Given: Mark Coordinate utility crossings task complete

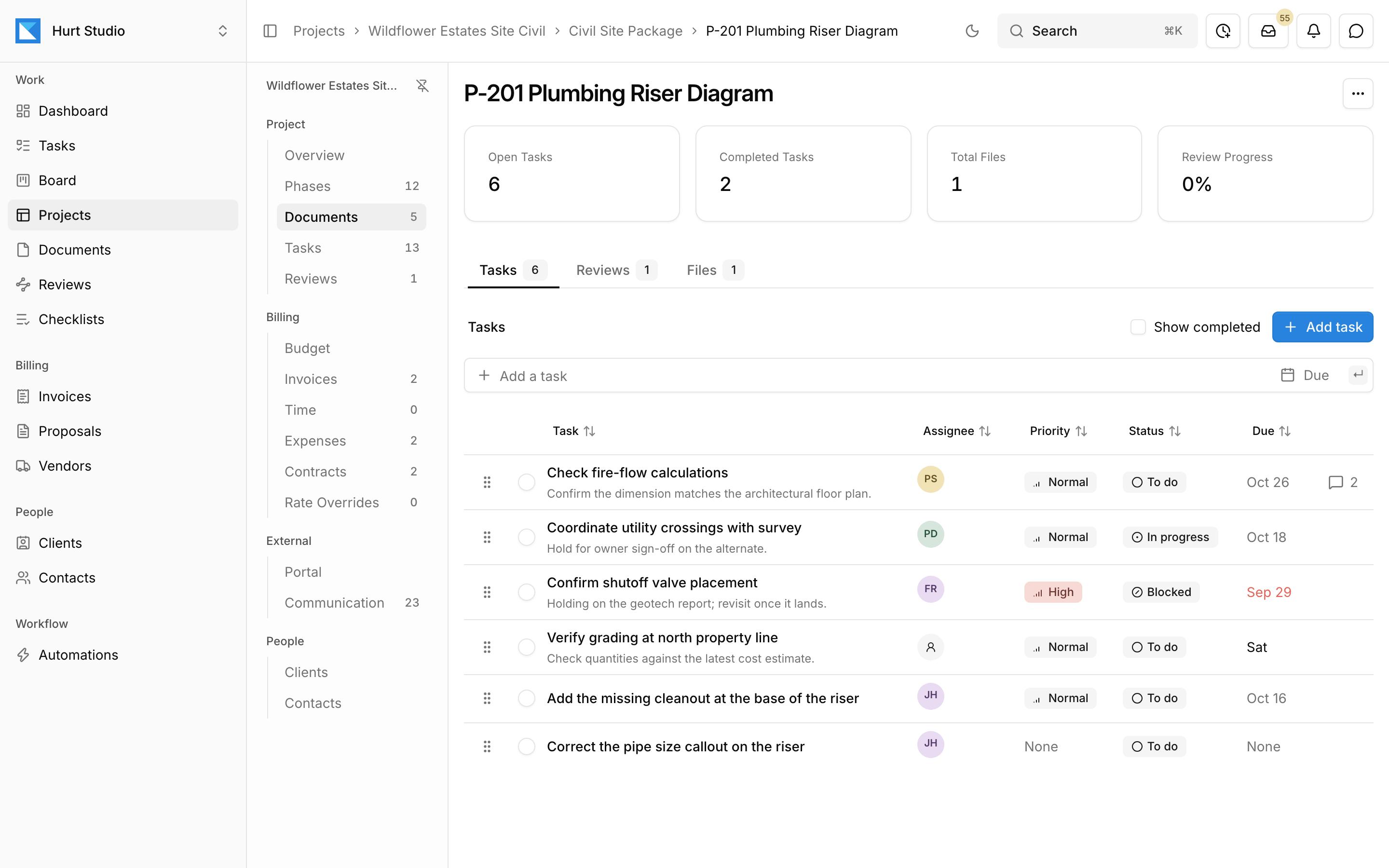Looking at the screenshot, I should point(526,537).
